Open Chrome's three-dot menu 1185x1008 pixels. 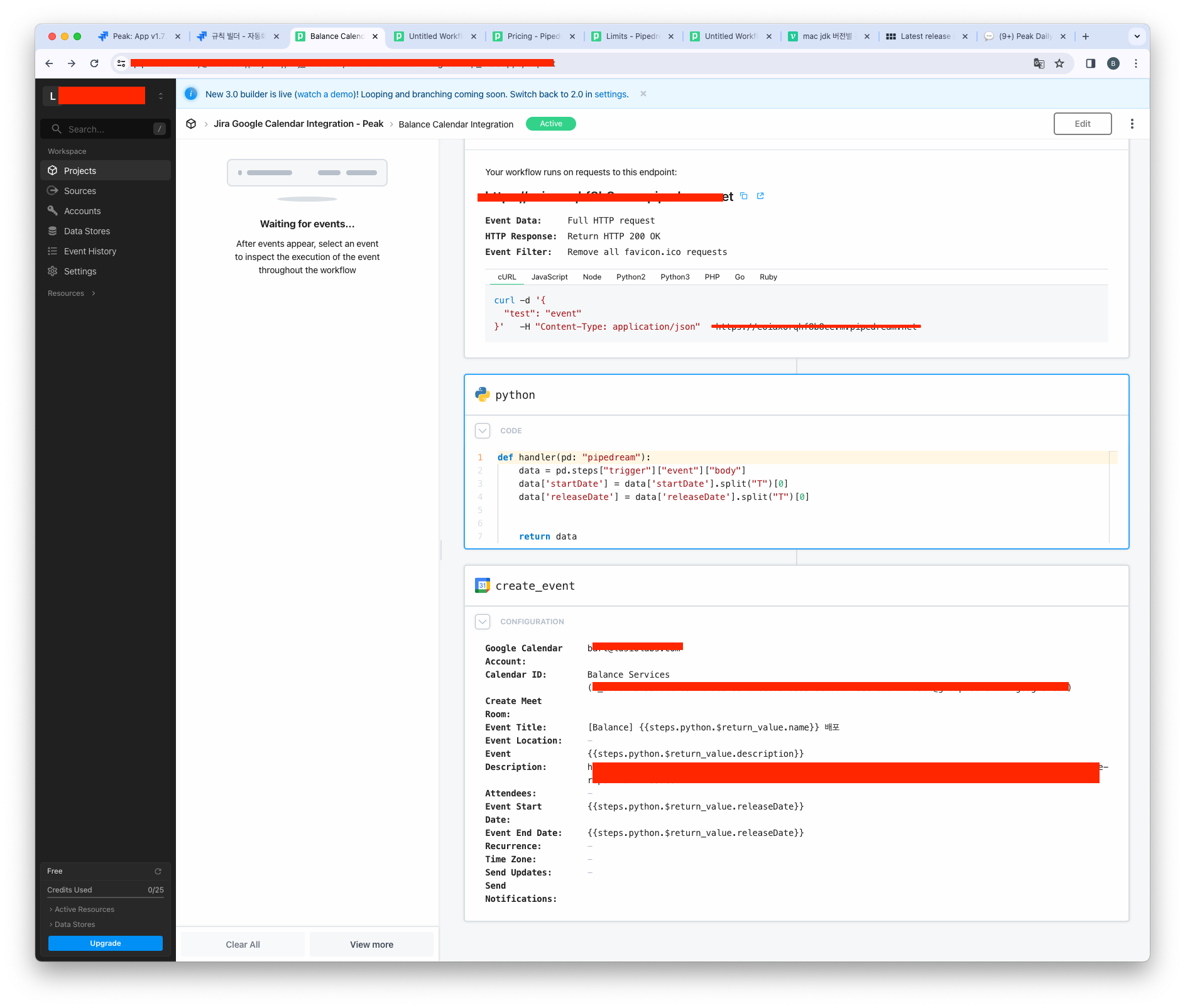(x=1136, y=63)
